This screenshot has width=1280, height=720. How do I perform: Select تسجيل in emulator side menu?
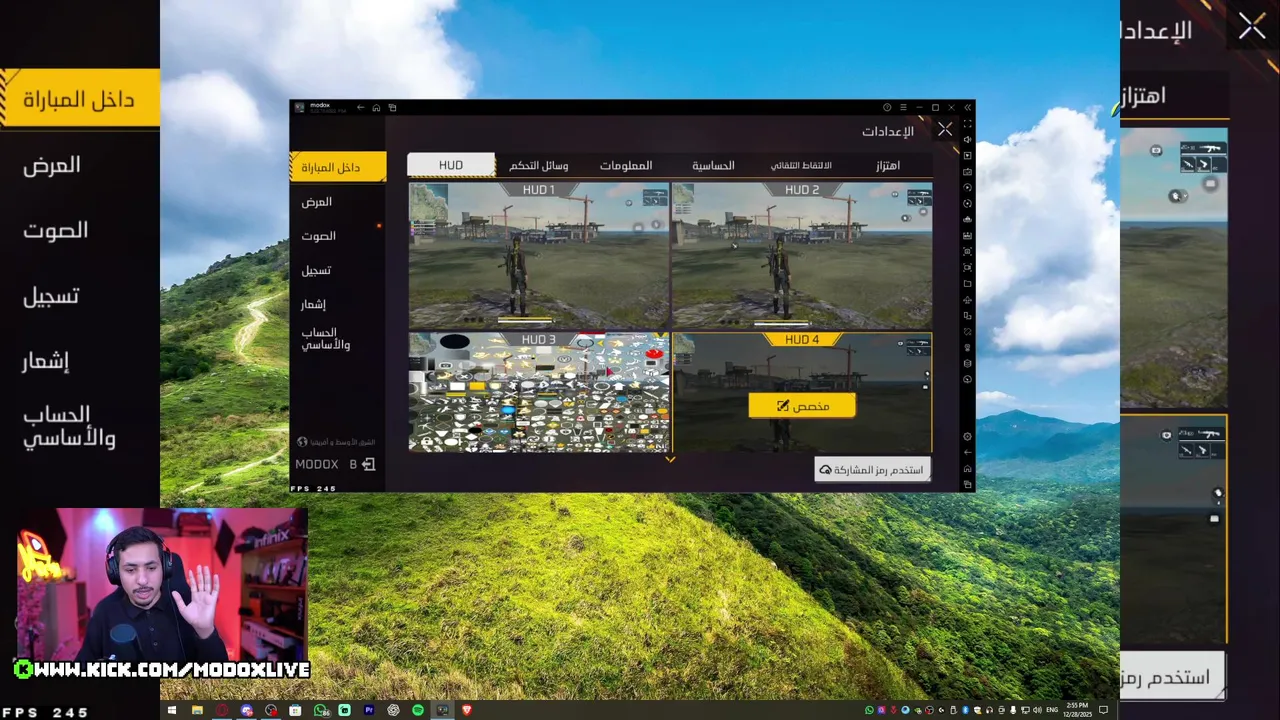[x=316, y=270]
